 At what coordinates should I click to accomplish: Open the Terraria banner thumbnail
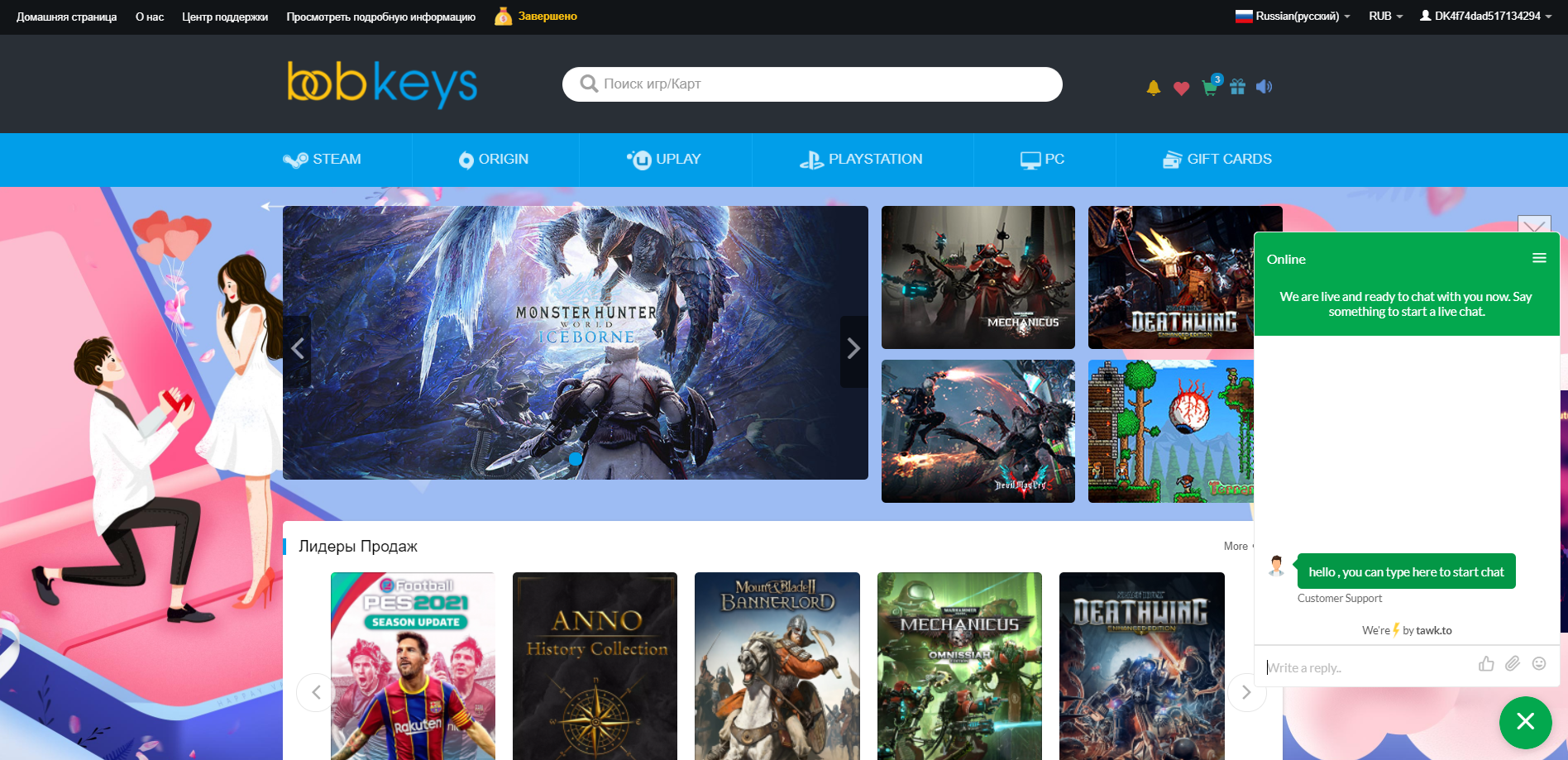(1171, 431)
